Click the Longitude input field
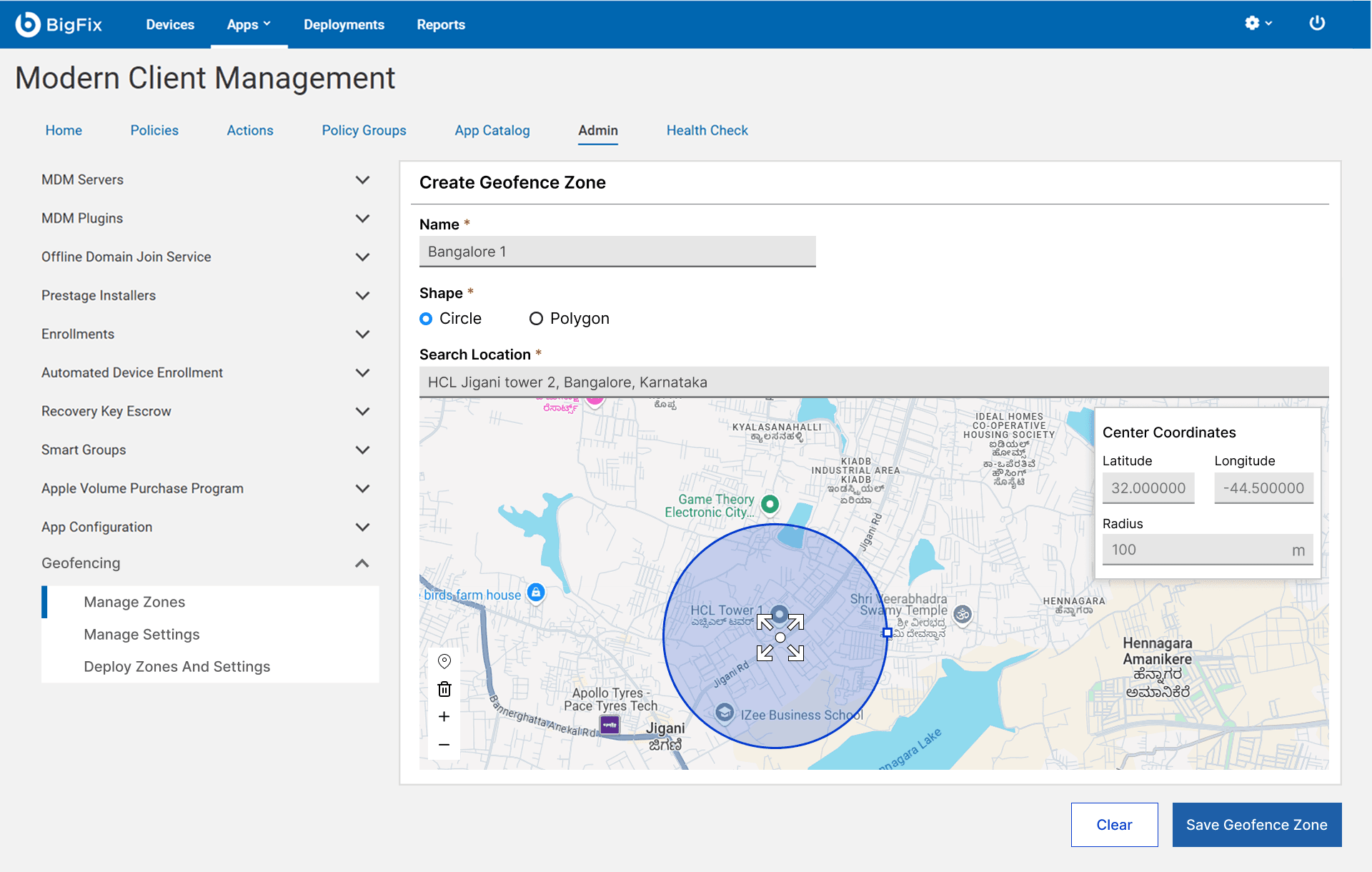 tap(1263, 488)
